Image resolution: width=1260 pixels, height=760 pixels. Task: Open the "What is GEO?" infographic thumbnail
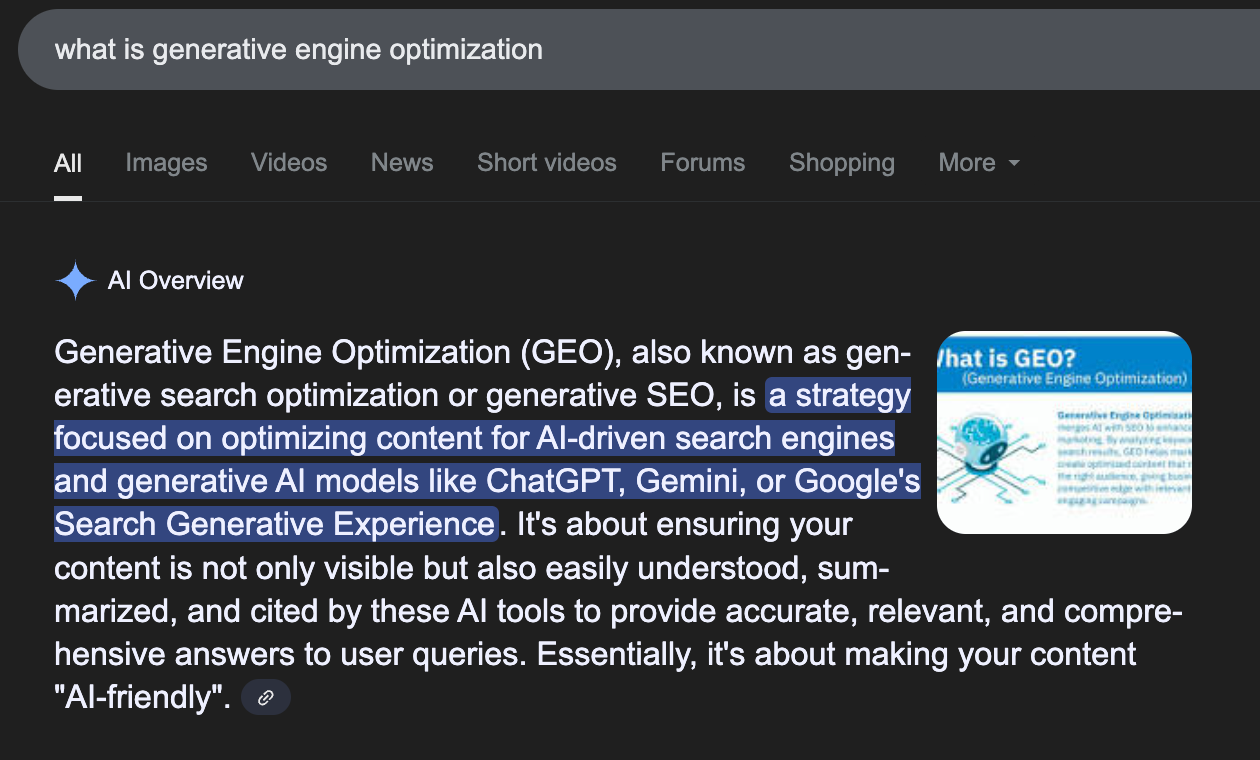click(1064, 432)
